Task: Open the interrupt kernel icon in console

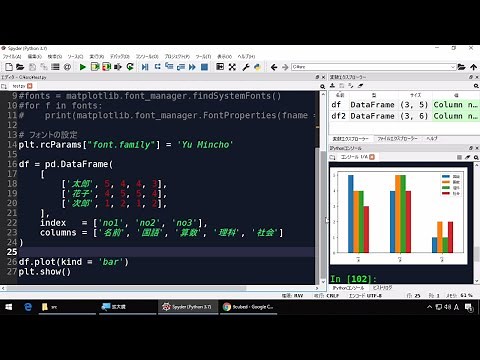Action: tap(459, 157)
